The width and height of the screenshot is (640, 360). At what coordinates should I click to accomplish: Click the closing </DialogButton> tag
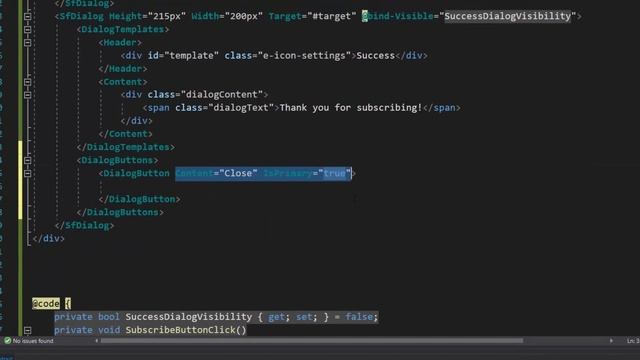click(x=139, y=199)
